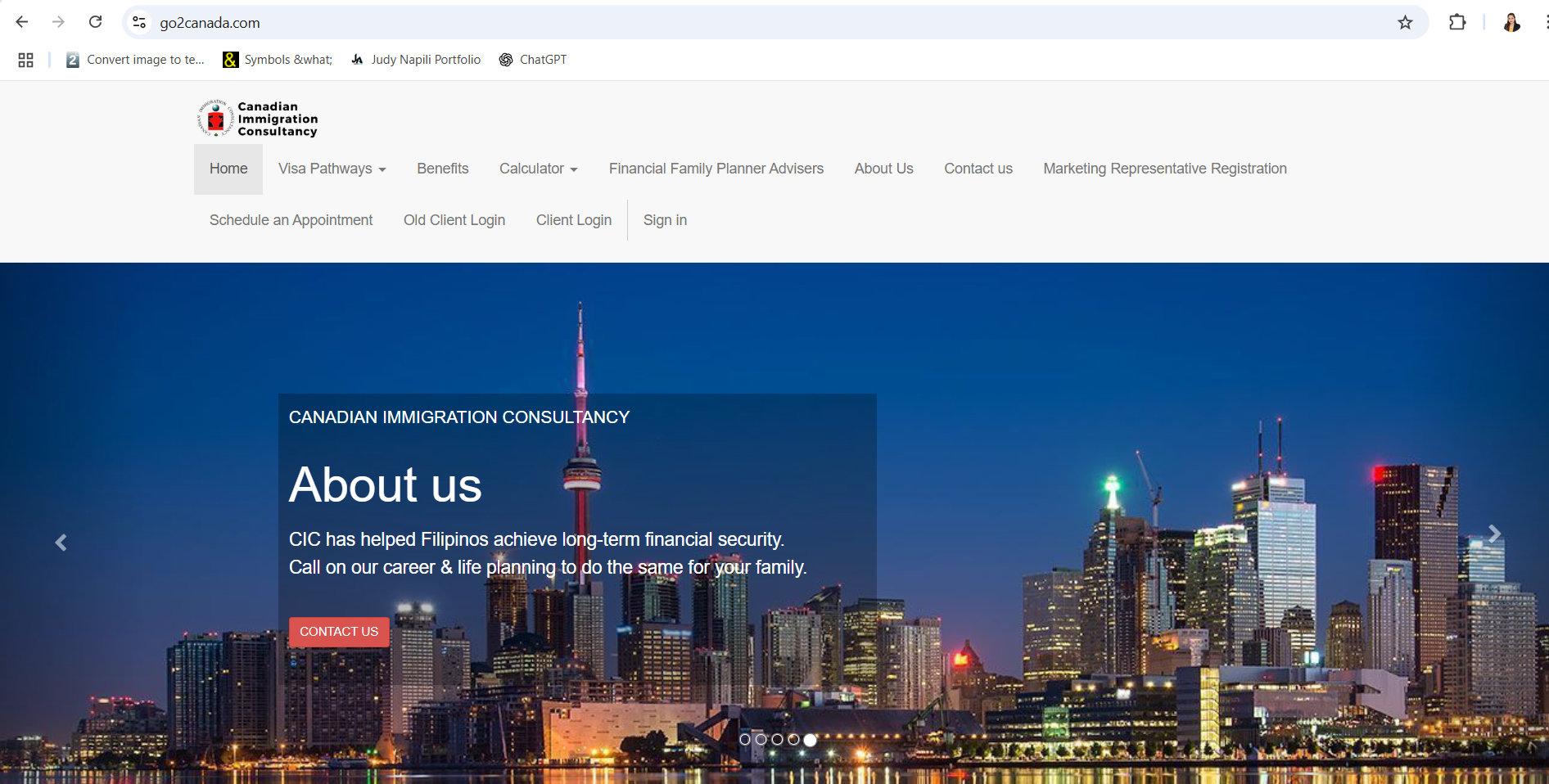Go forward in browser history

[x=58, y=22]
